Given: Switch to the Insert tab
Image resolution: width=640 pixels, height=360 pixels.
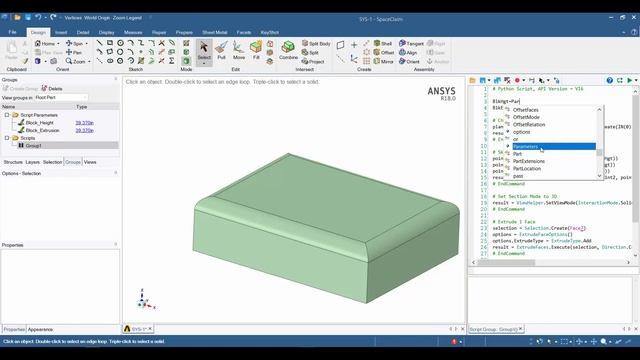Looking at the screenshot, I should pyautogui.click(x=61, y=32).
